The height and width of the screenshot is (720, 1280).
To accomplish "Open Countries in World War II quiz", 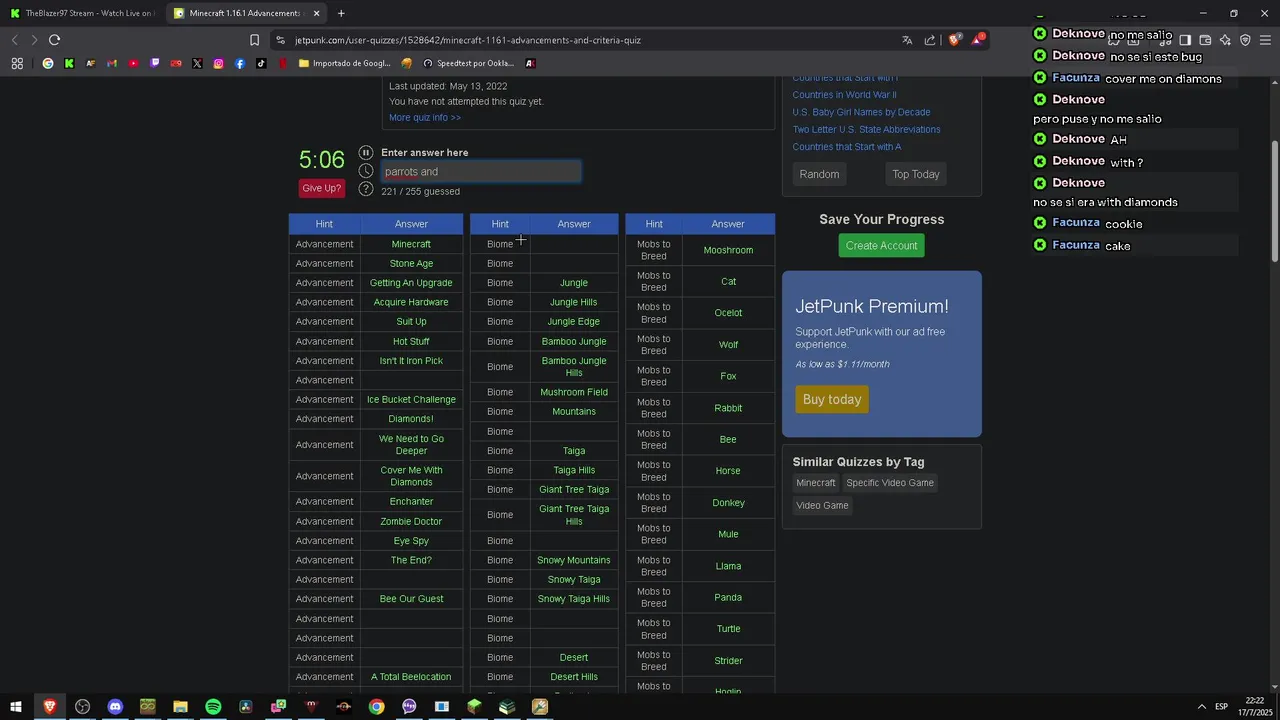I will point(844,95).
